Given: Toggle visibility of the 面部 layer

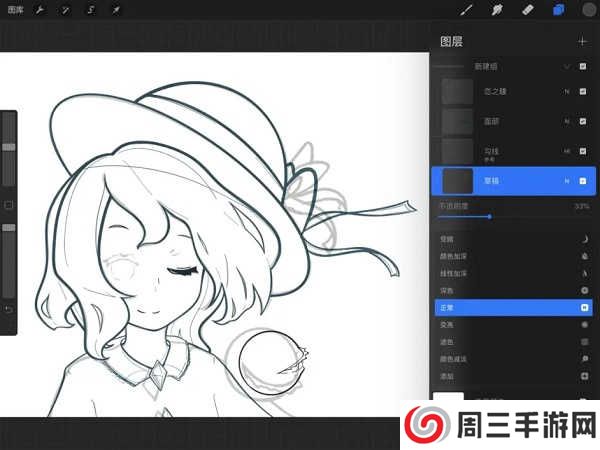Looking at the screenshot, I should 583,121.
